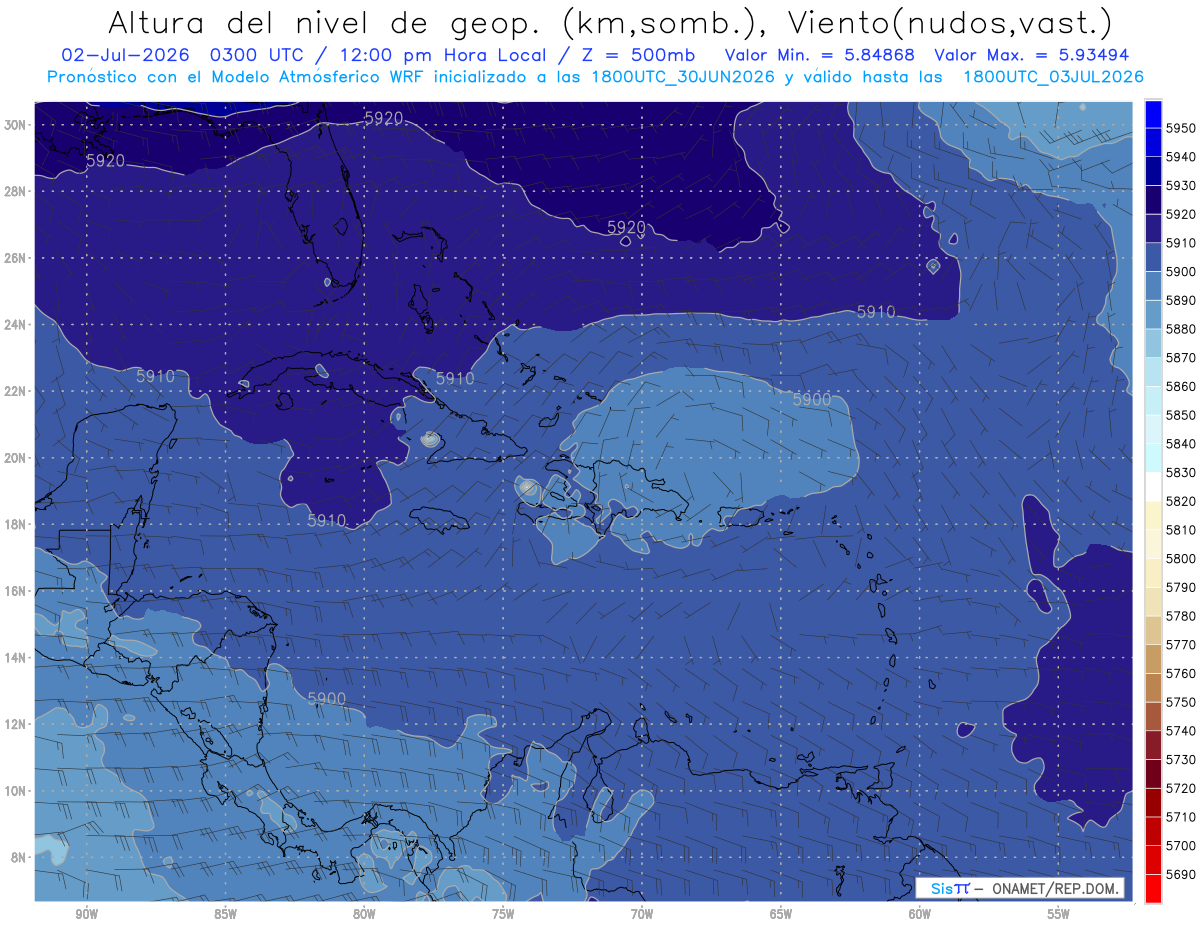Click the '5940' value in the color legend
The image size is (1200, 927).
pos(1180,157)
